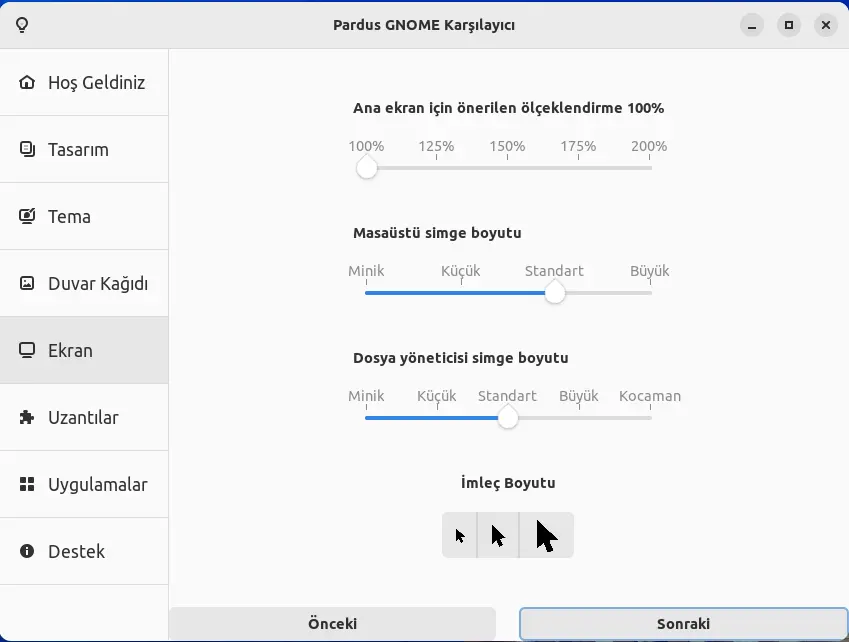Viewport: 849px width, 642px height.
Task: Click the scaling slider handle at 100%
Action: pos(367,168)
